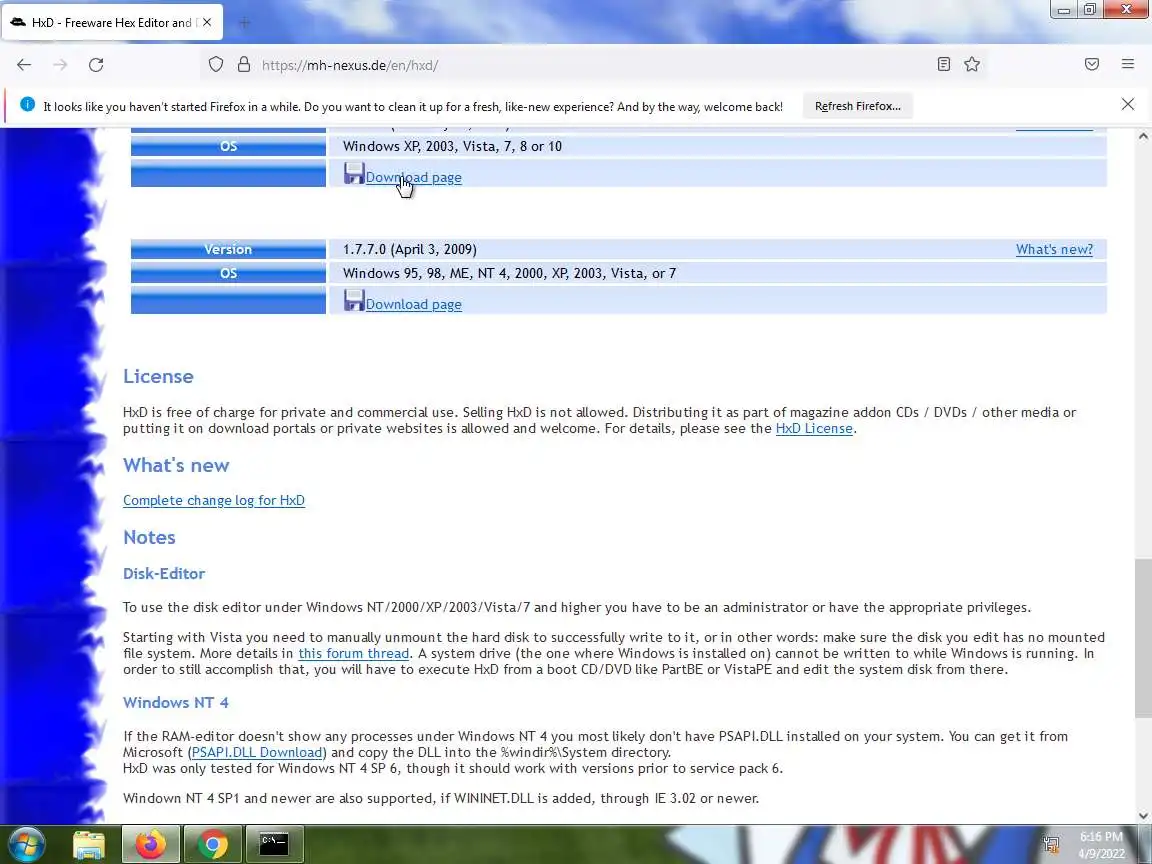Toggle reader view icon in address bar

tap(944, 65)
